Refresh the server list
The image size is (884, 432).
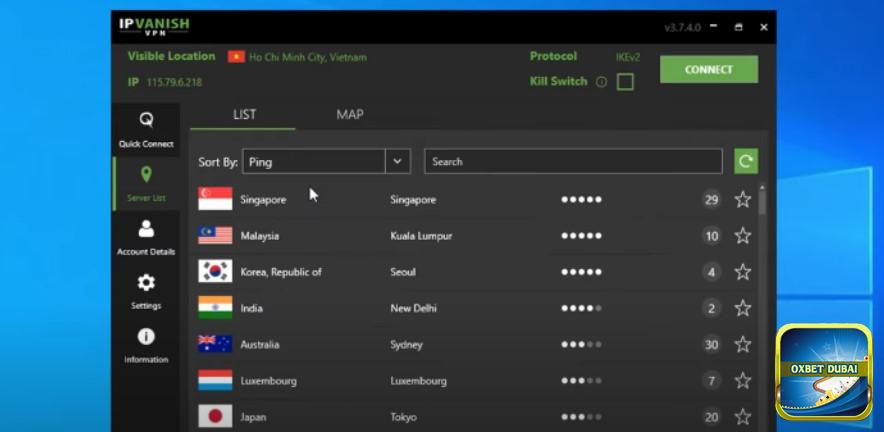tap(745, 161)
